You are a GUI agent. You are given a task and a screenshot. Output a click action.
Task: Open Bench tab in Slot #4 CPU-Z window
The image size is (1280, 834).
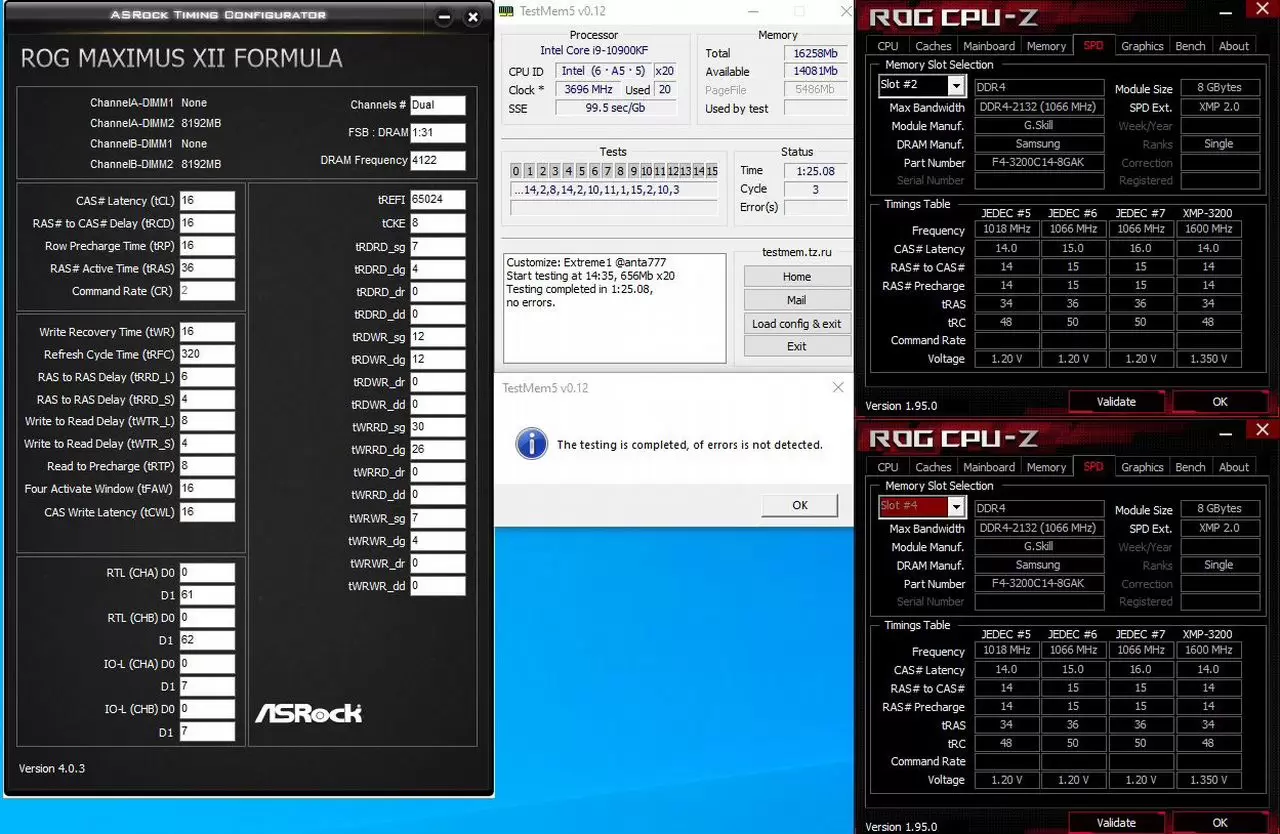point(1190,467)
